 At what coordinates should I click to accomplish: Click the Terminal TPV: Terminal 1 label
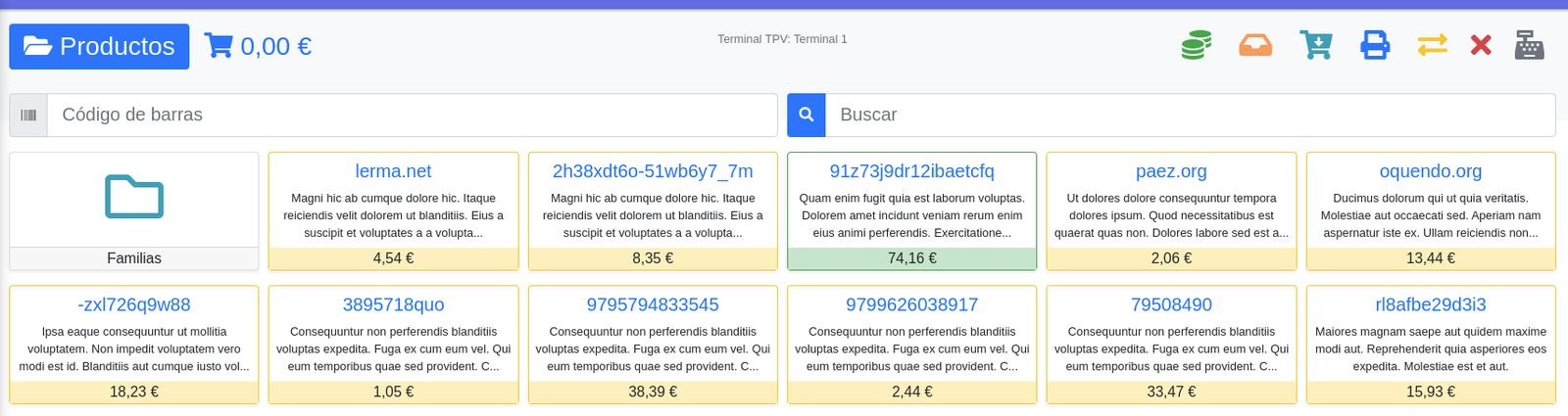point(782,39)
